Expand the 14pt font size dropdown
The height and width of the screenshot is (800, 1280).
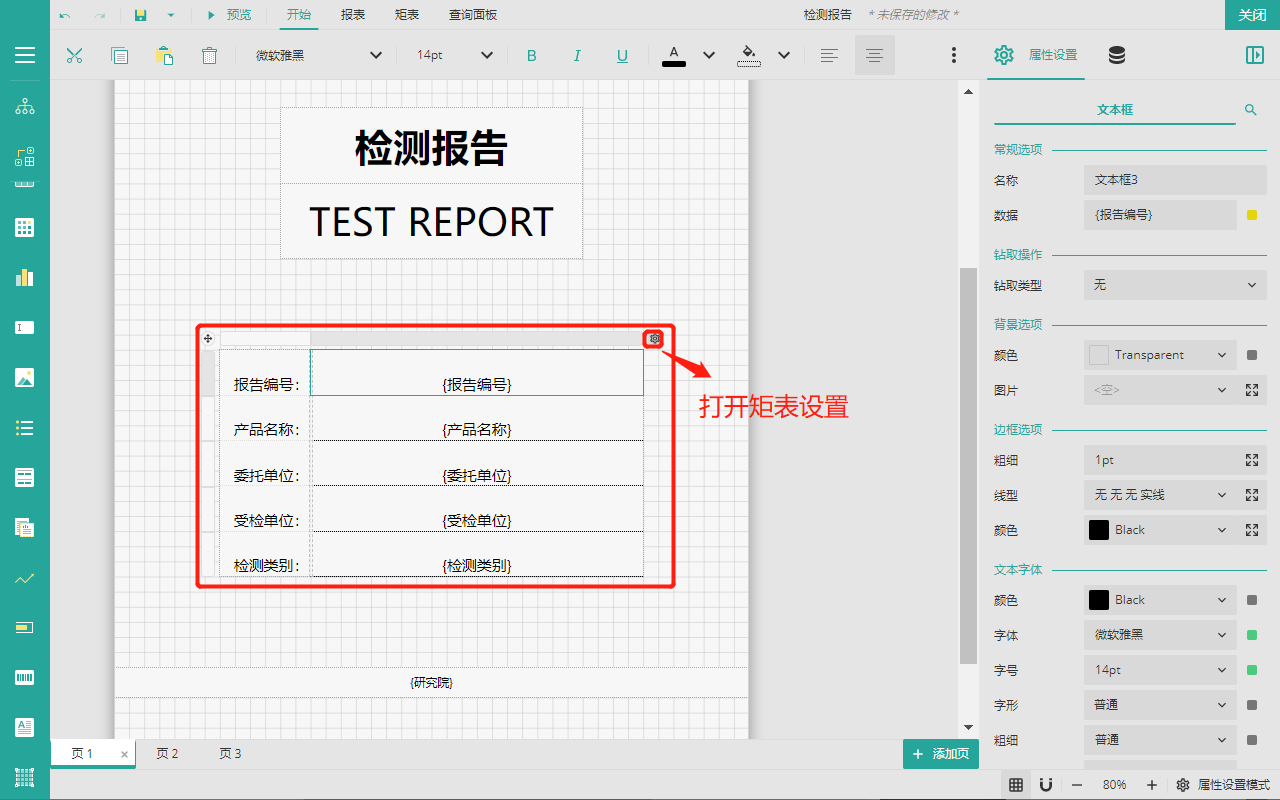pos(455,55)
